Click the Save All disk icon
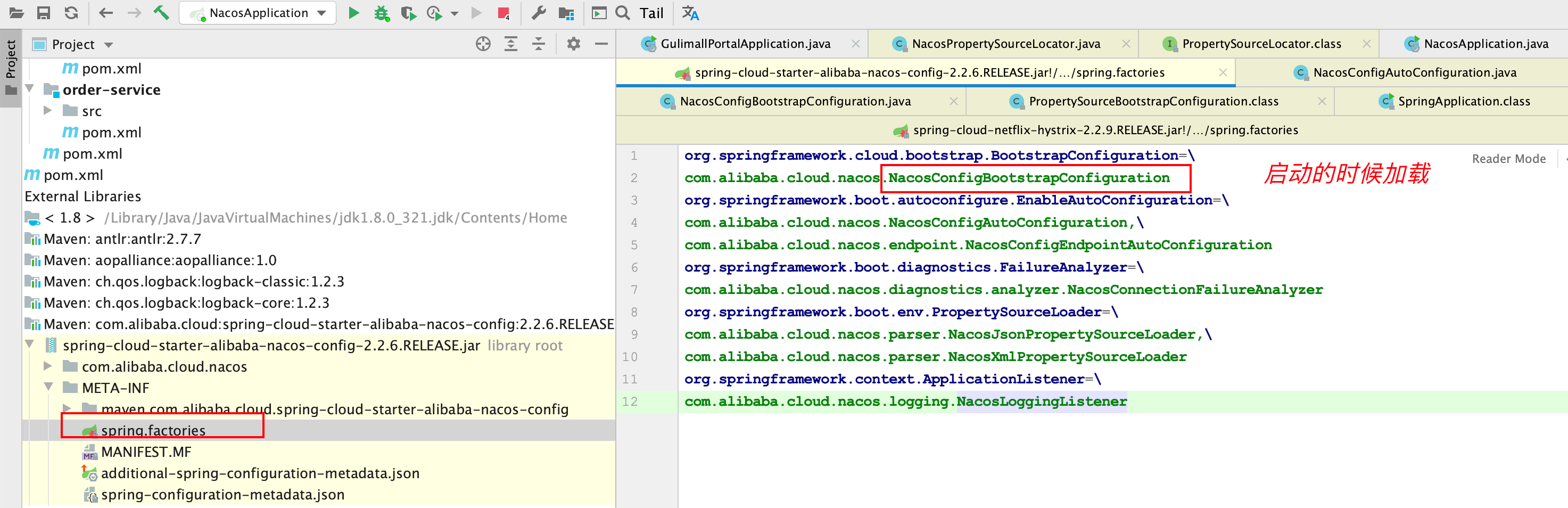Image resolution: width=1568 pixels, height=508 pixels. pyautogui.click(x=43, y=13)
